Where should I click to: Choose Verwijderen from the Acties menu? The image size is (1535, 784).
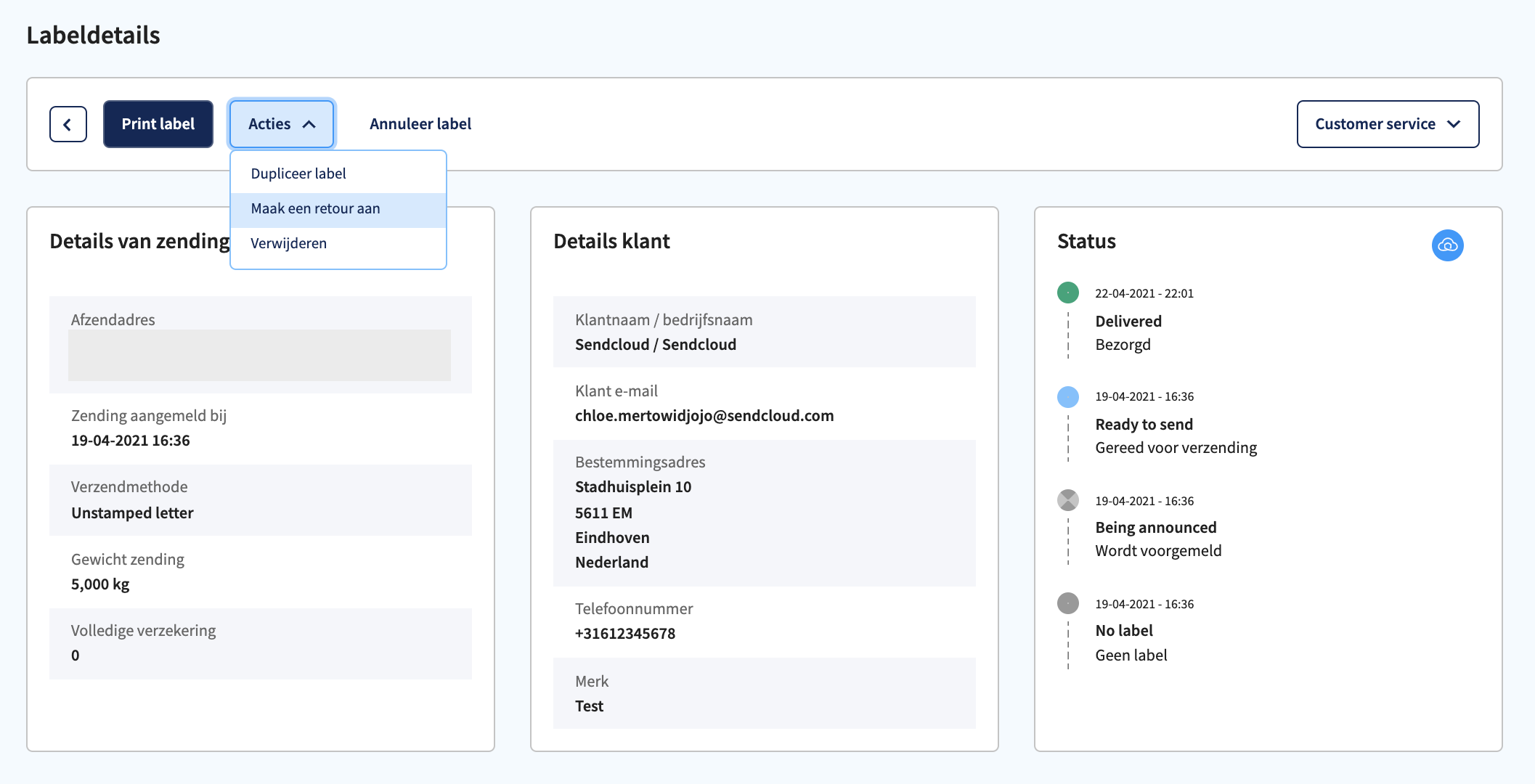tap(338, 244)
